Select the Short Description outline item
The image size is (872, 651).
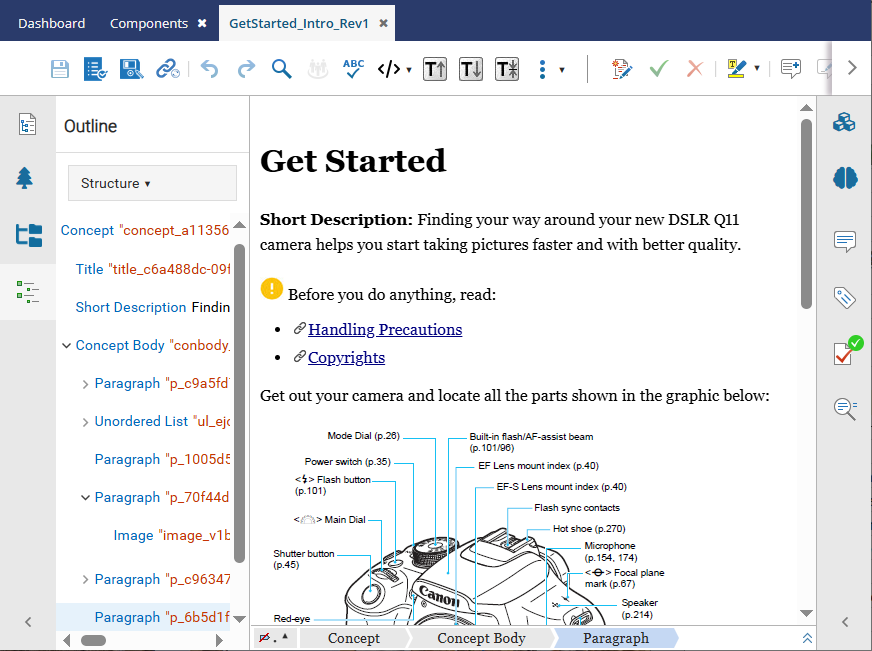pyautogui.click(x=152, y=307)
